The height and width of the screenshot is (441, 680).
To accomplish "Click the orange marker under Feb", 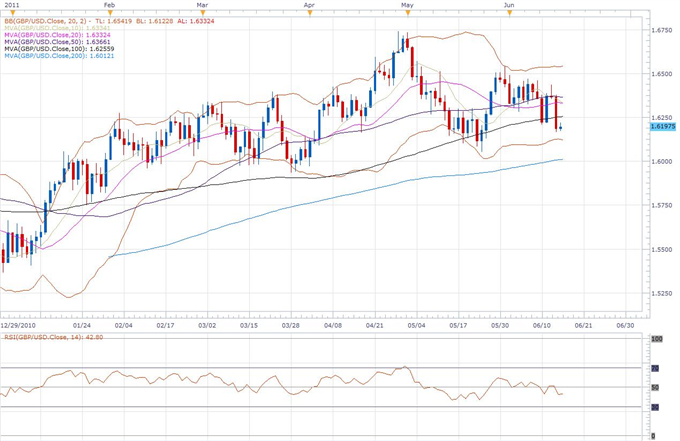I will tap(110, 13).
